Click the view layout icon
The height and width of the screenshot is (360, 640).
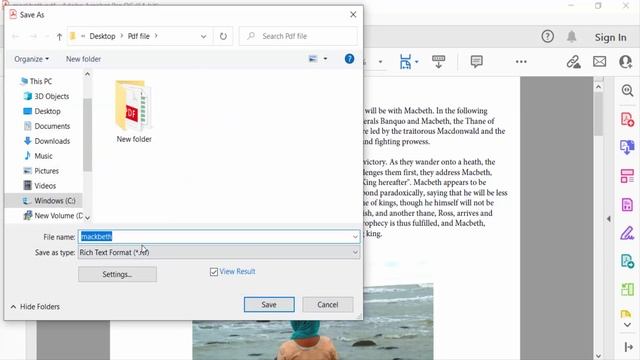pos(313,59)
